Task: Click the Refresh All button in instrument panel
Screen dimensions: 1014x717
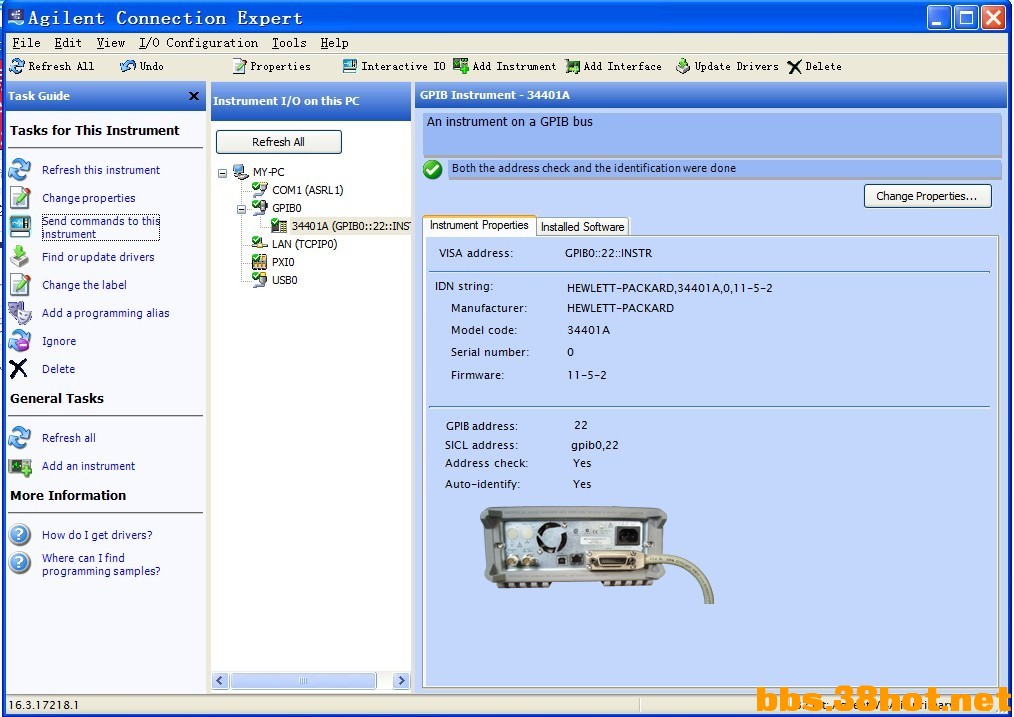Action: [279, 142]
